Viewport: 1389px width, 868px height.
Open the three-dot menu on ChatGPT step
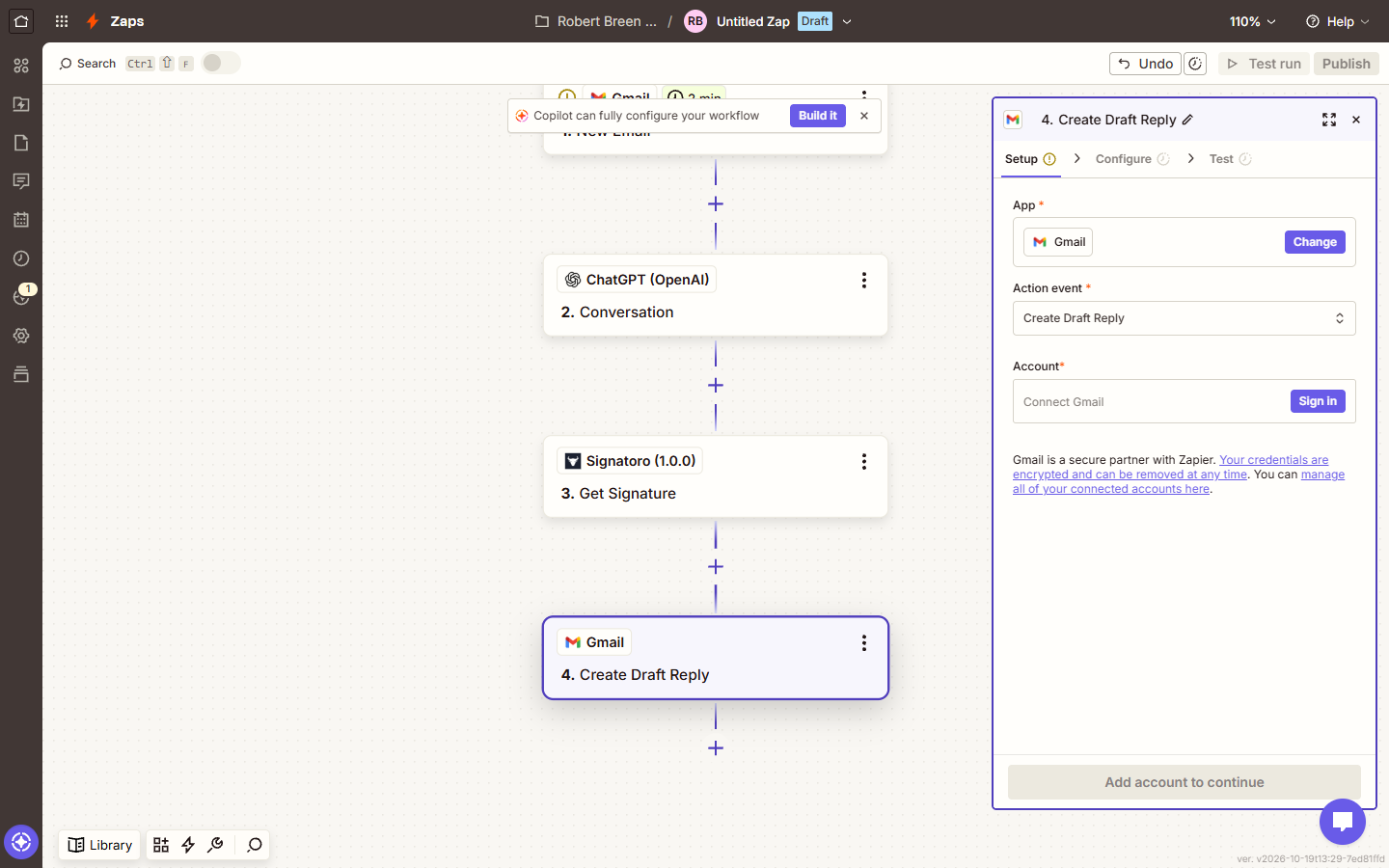tap(865, 280)
